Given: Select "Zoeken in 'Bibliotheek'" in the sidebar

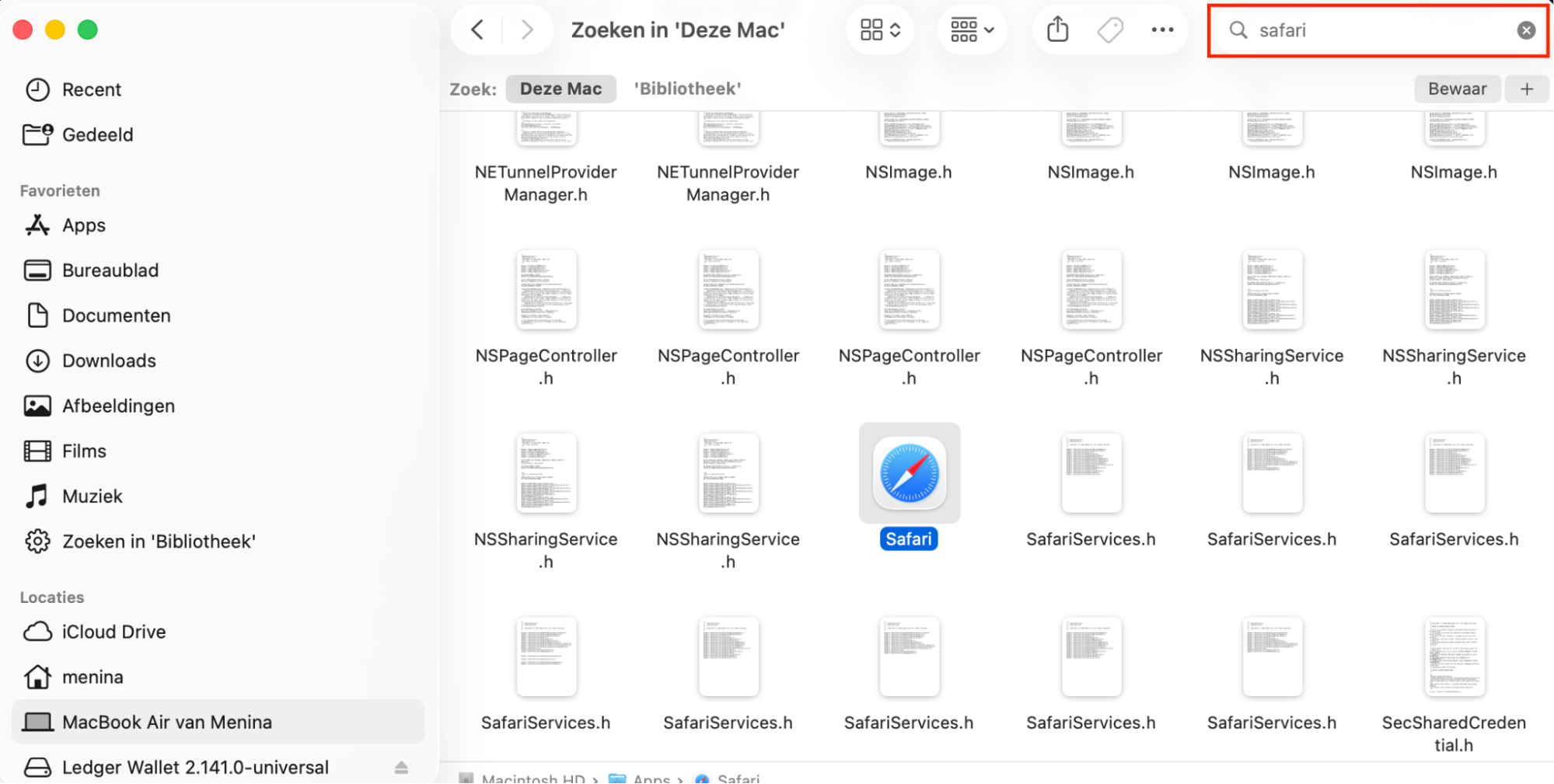Looking at the screenshot, I should tap(159, 542).
